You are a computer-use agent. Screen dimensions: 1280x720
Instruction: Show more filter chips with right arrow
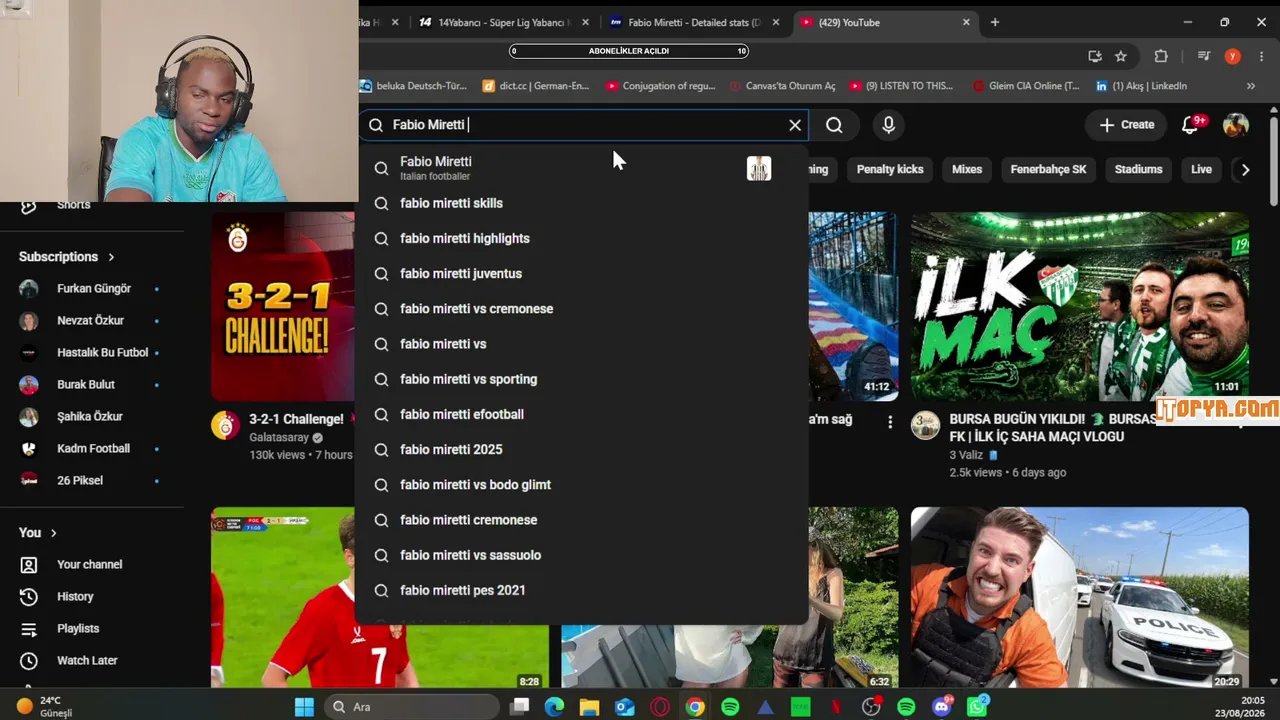(1245, 169)
